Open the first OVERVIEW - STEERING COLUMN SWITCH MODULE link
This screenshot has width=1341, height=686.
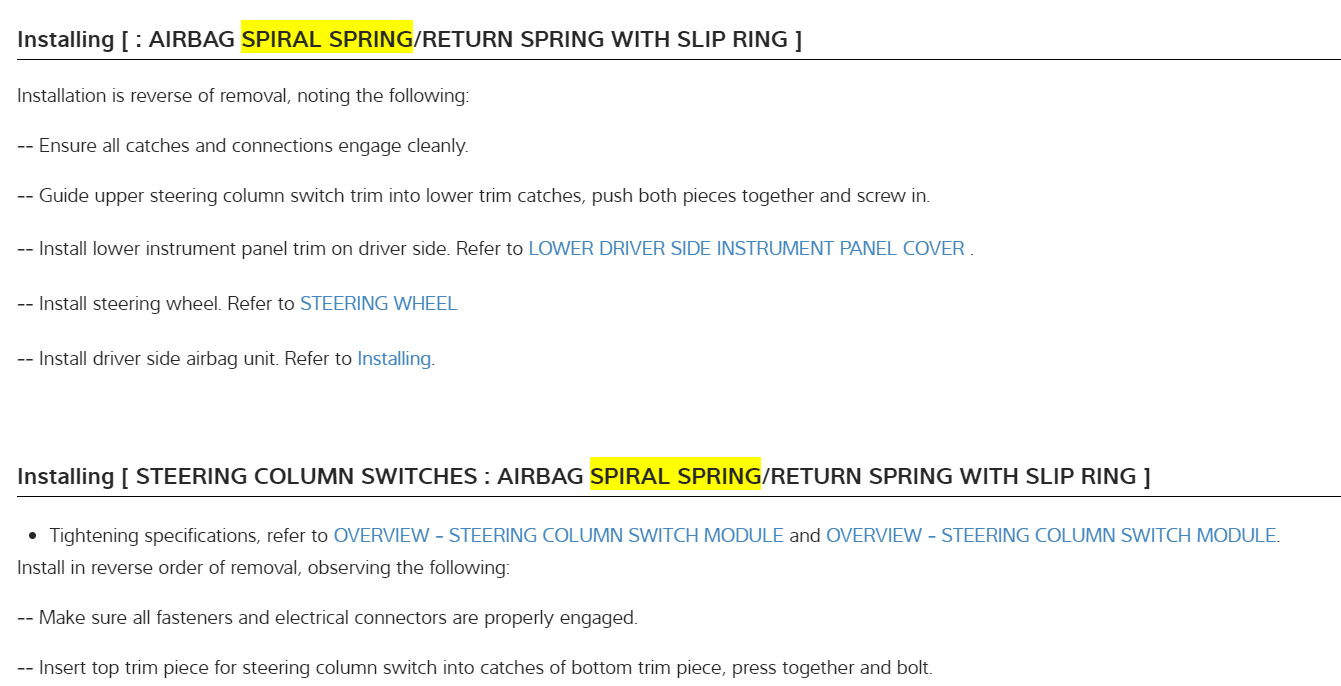[558, 535]
